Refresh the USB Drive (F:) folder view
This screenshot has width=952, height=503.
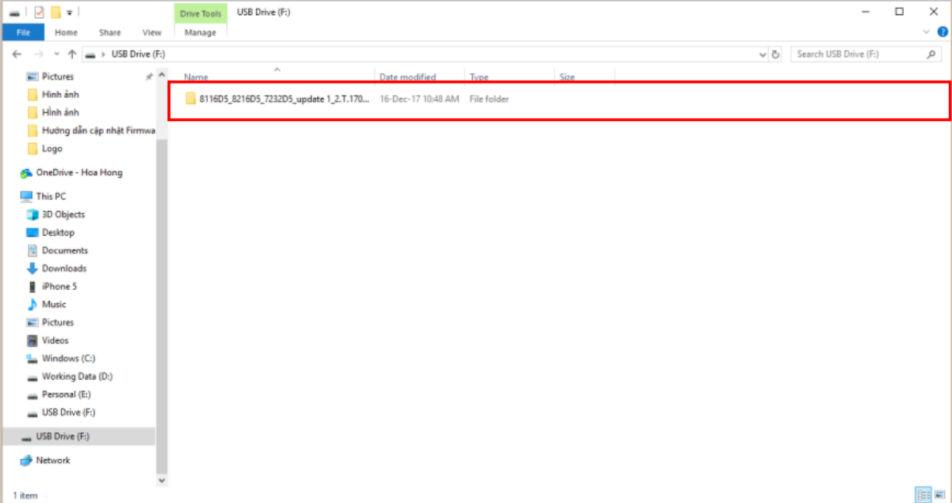click(776, 54)
